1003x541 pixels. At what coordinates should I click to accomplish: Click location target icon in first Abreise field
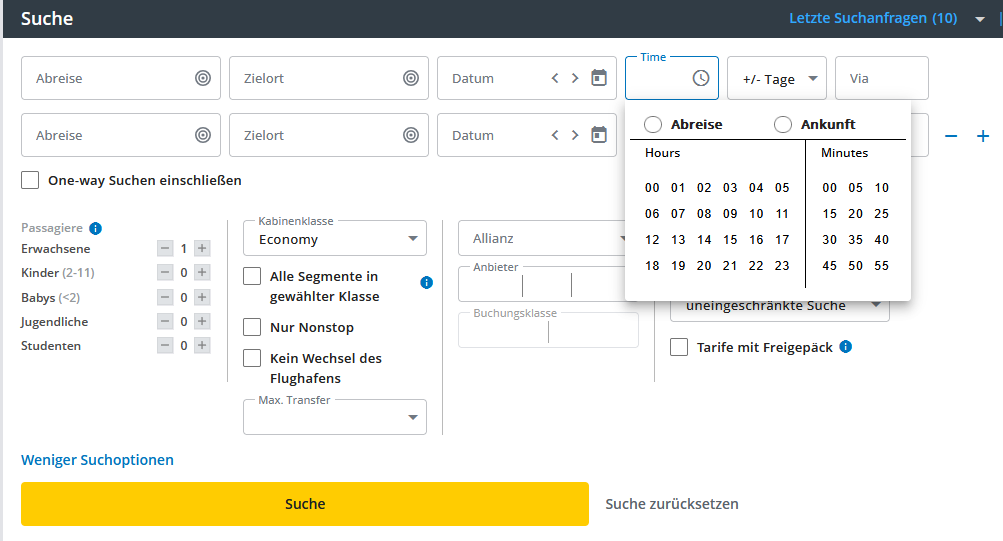point(203,78)
